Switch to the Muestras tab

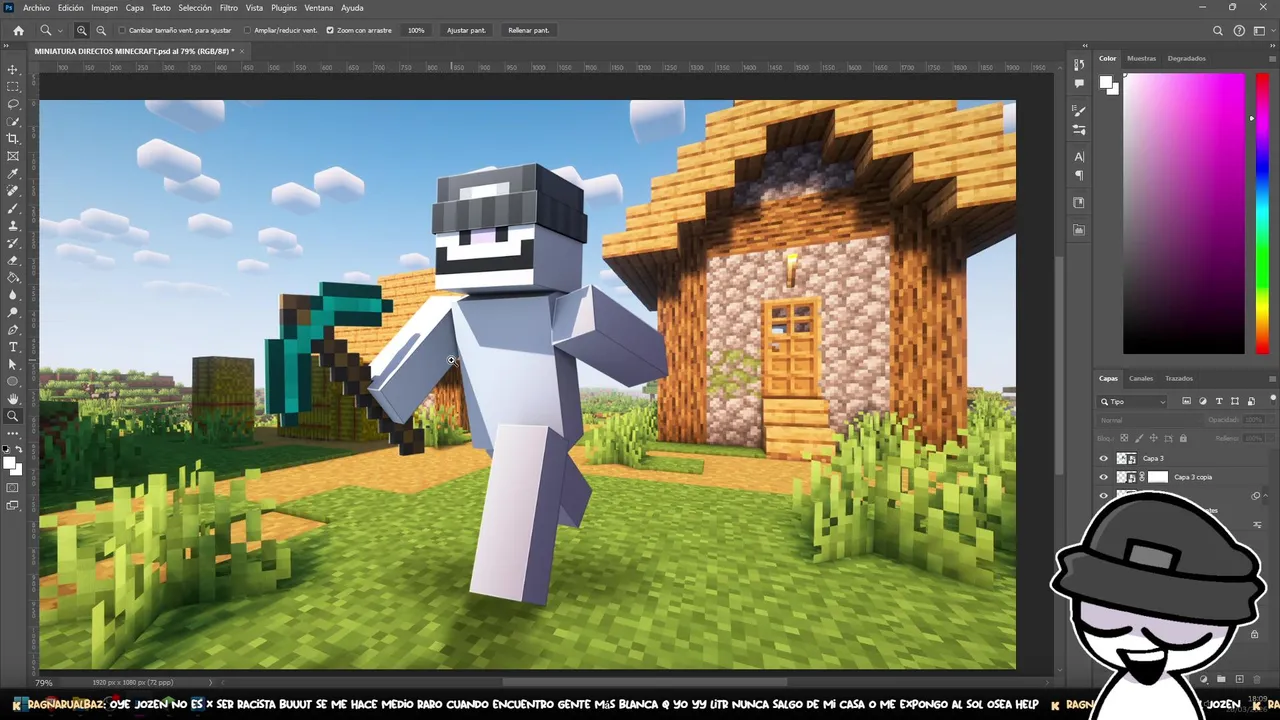pyautogui.click(x=1141, y=58)
